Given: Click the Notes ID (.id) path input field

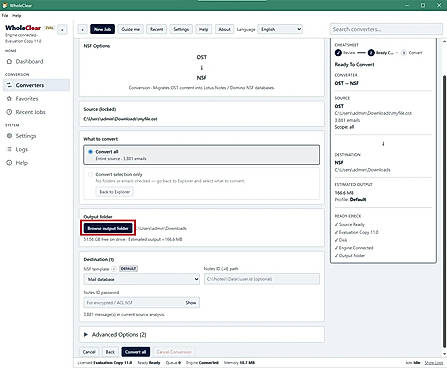Looking at the screenshot, I should (x=262, y=279).
